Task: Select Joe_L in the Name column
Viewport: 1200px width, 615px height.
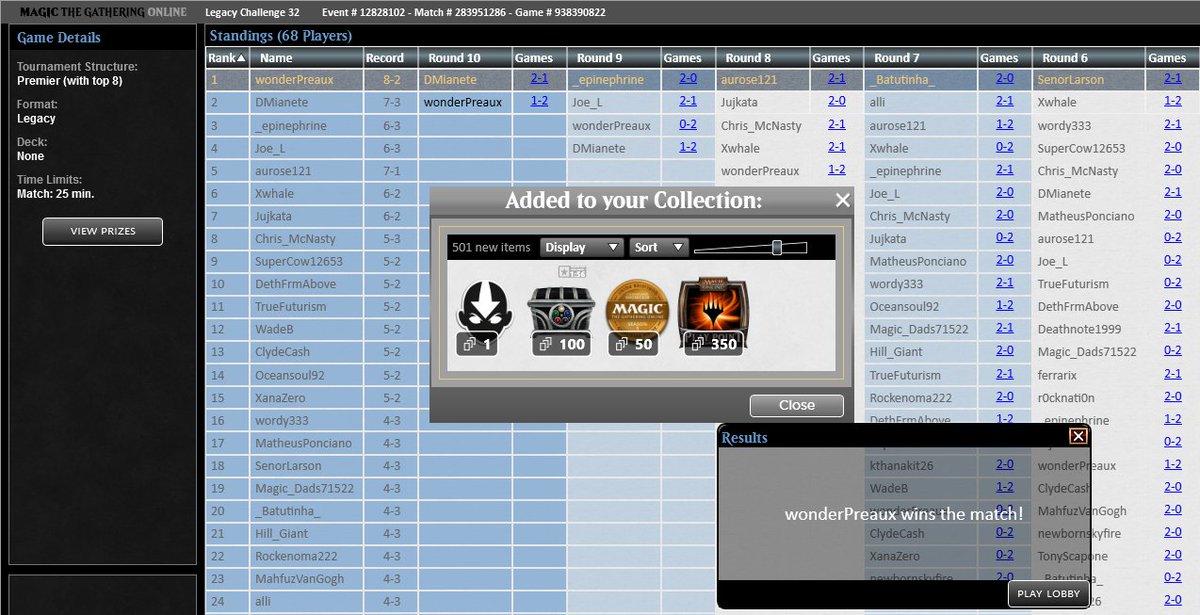Action: (270, 148)
